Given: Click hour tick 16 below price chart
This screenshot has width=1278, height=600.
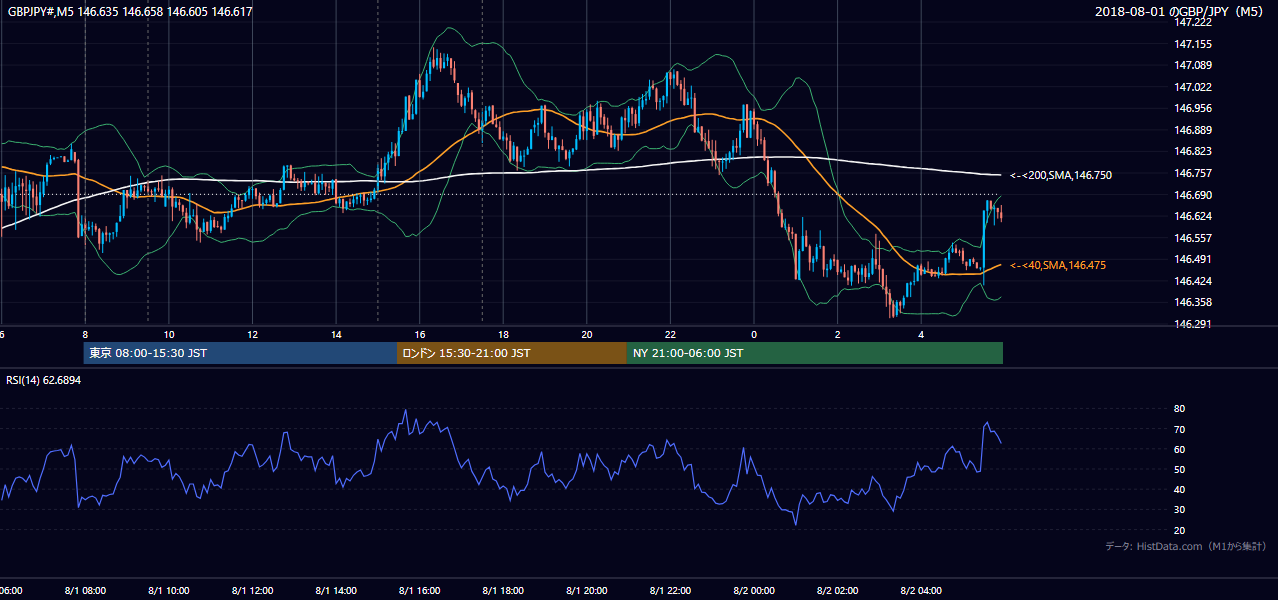Looking at the screenshot, I should click(x=420, y=335).
